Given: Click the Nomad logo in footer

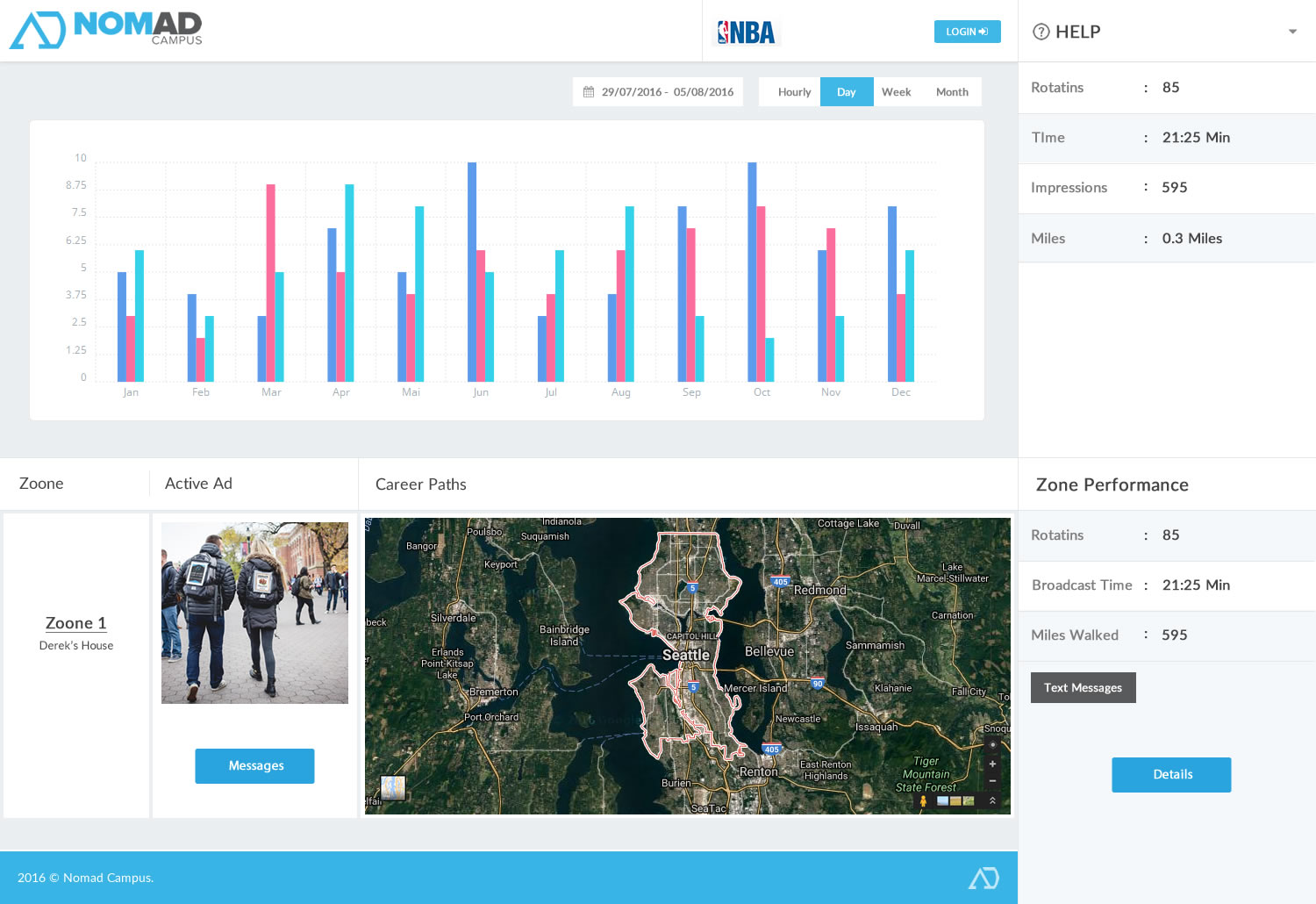Looking at the screenshot, I should point(983,878).
